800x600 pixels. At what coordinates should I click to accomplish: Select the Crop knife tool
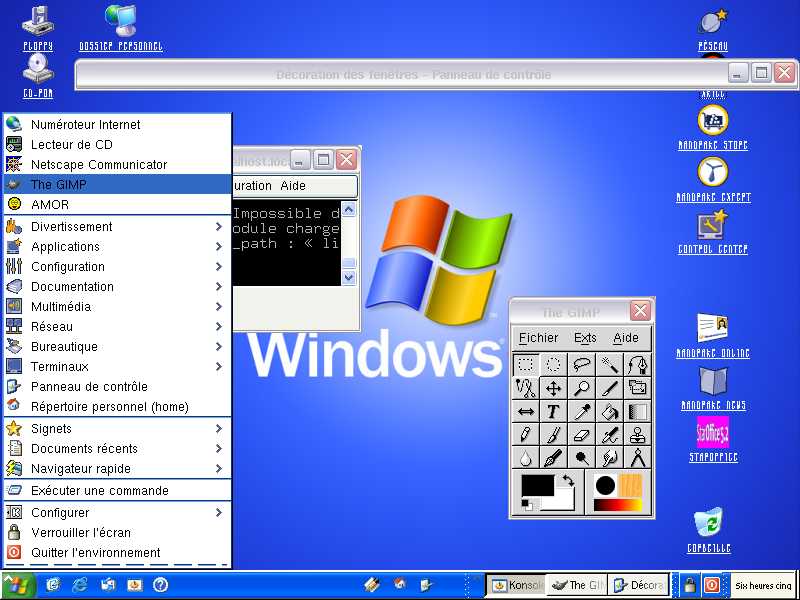click(x=610, y=388)
